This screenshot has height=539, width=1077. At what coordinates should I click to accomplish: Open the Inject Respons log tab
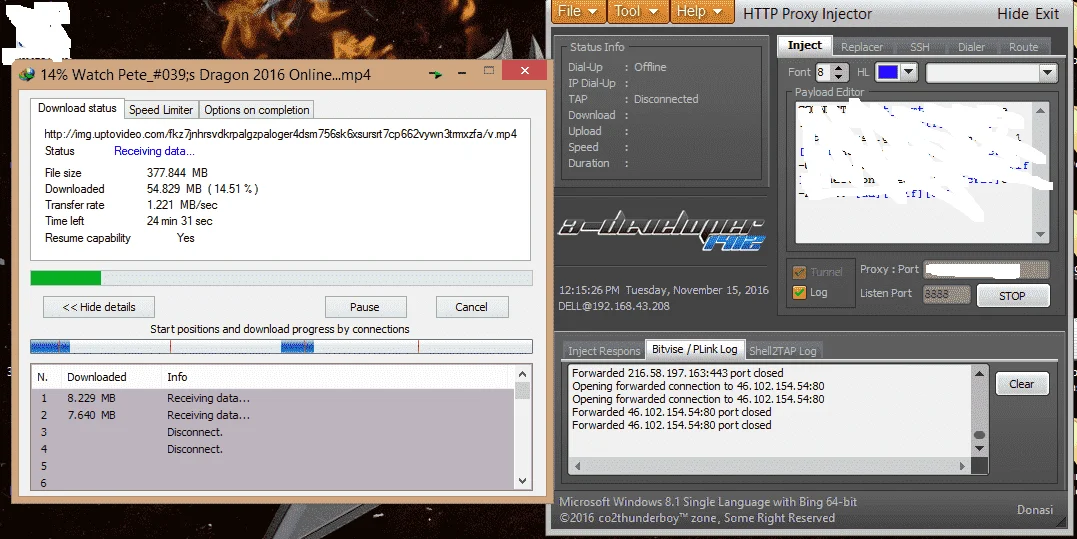604,351
